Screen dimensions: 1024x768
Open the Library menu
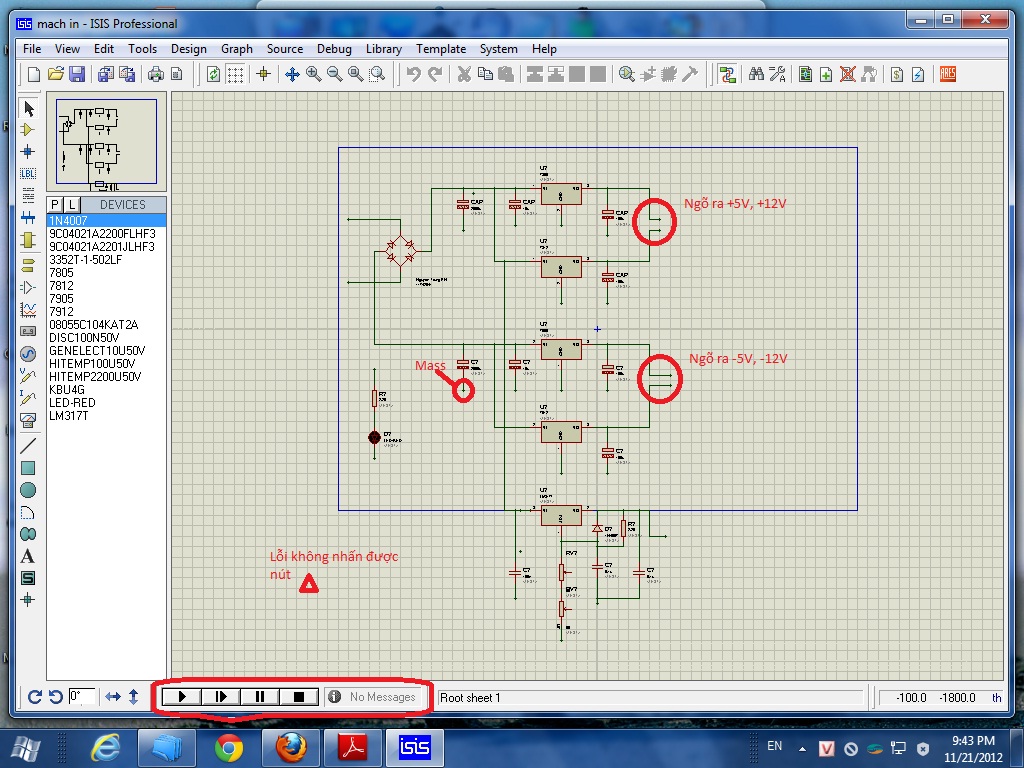[x=384, y=48]
